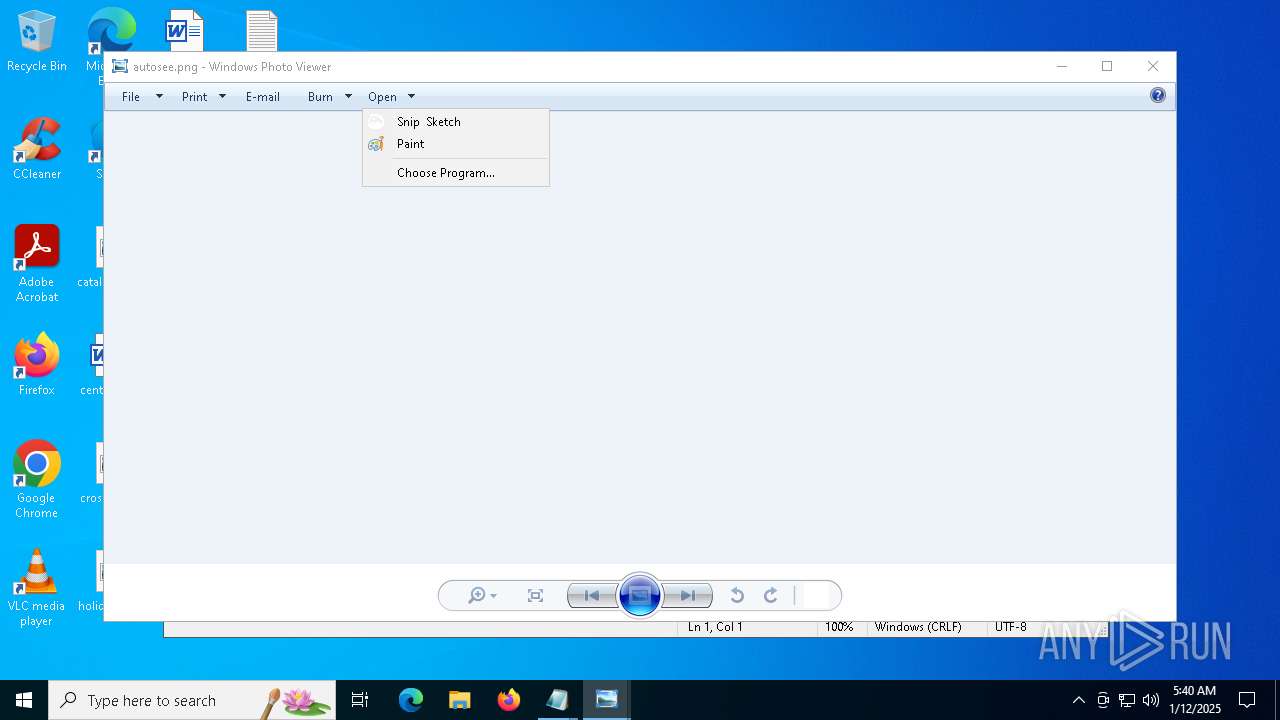The image size is (1280, 720).
Task: Open CCleaner desktop shortcut
Action: tap(37, 150)
